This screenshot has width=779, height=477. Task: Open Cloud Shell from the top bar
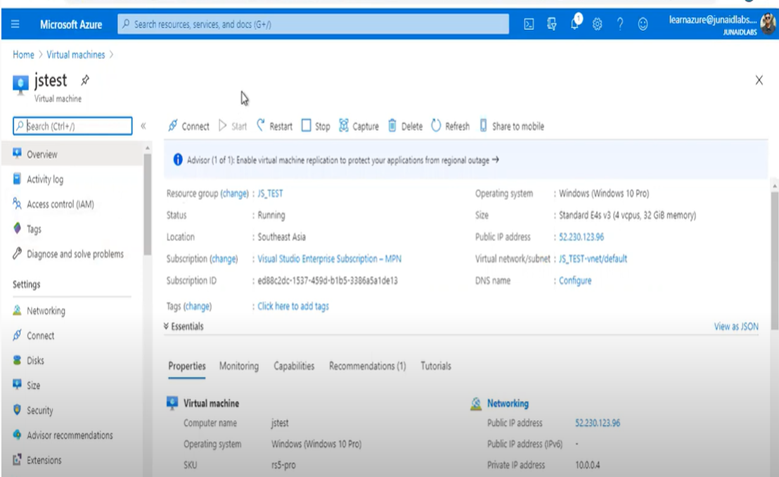(x=529, y=24)
